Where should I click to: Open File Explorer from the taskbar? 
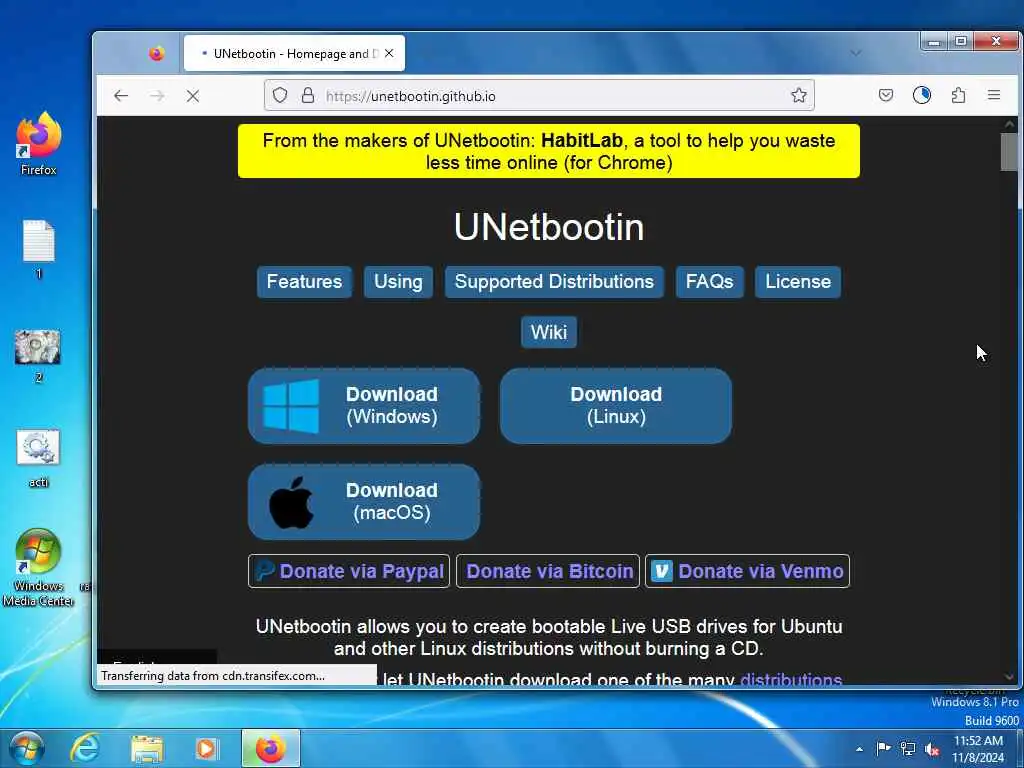(146, 748)
